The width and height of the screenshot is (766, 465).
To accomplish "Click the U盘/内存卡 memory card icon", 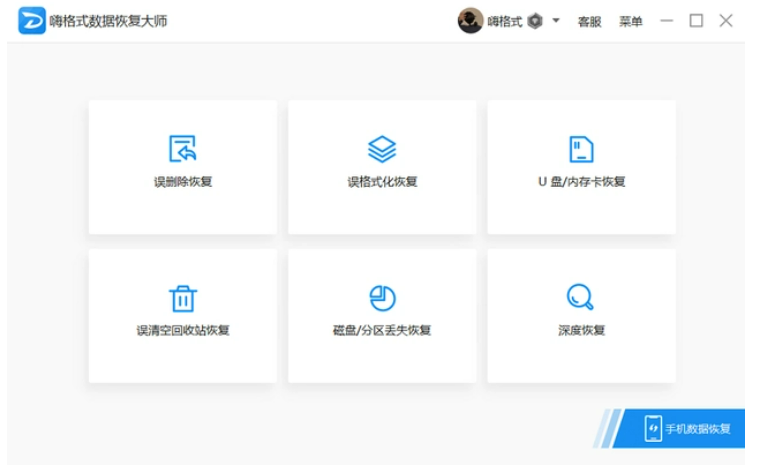I will 581,149.
